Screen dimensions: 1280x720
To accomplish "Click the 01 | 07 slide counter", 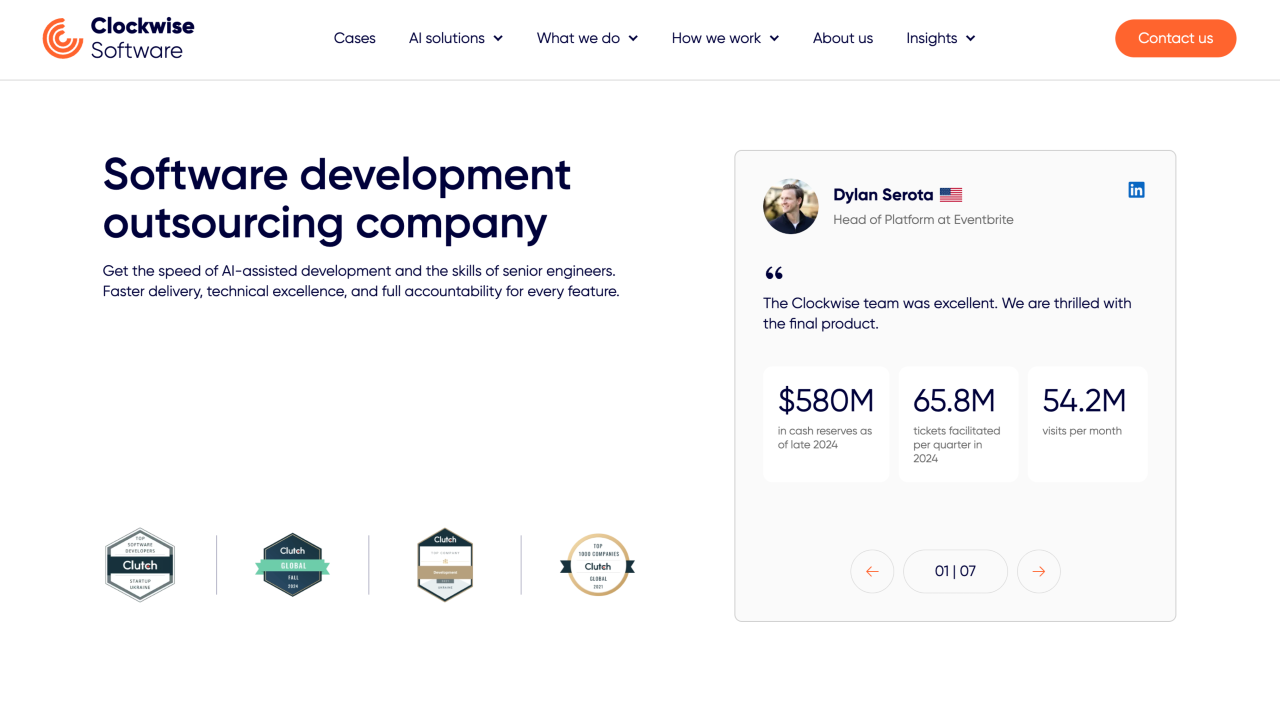I will pos(955,571).
